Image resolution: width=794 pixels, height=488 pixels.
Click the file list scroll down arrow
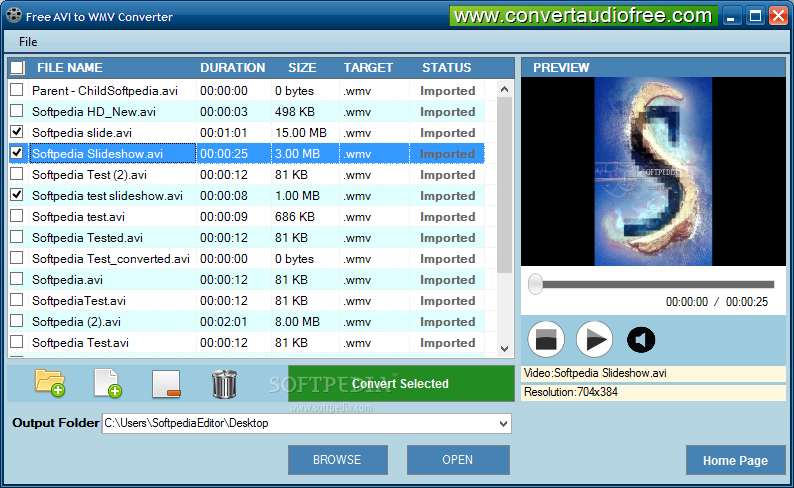[x=504, y=348]
